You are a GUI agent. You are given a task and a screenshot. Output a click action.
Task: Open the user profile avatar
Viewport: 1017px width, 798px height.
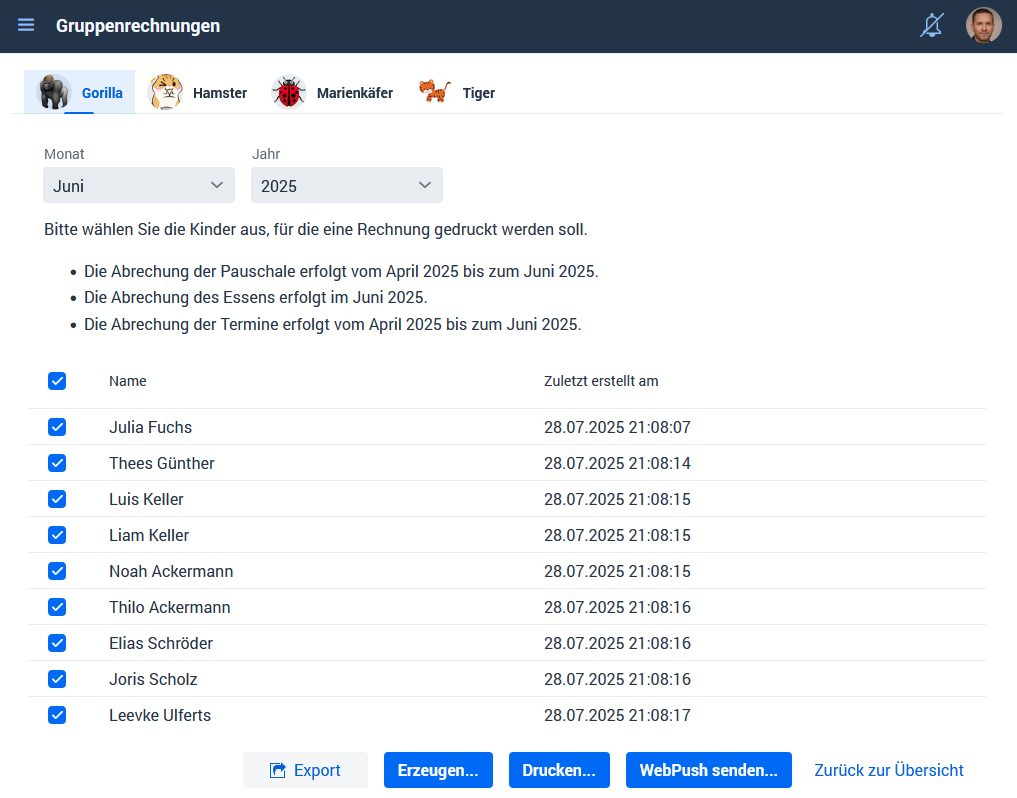click(983, 25)
